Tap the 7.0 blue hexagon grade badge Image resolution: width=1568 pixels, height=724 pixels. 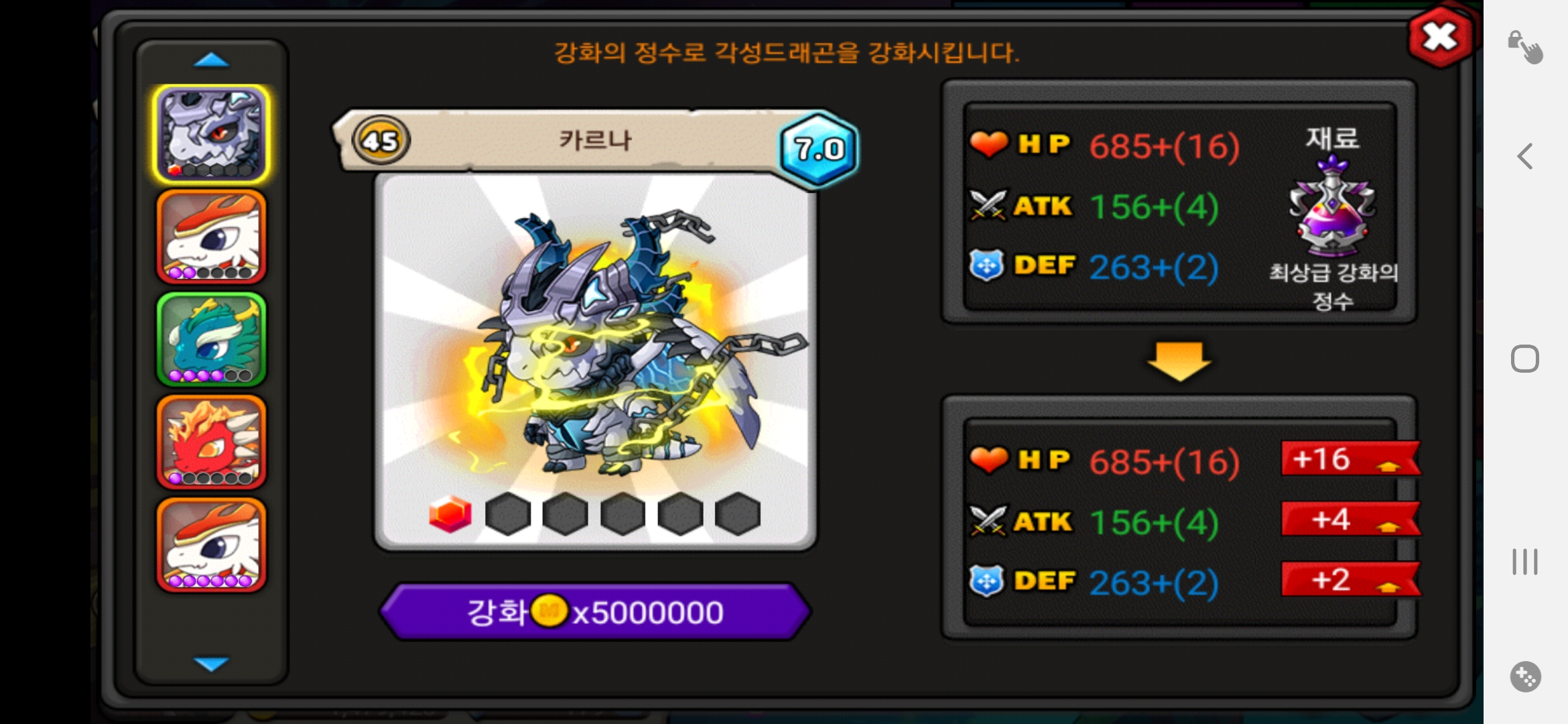pos(819,149)
